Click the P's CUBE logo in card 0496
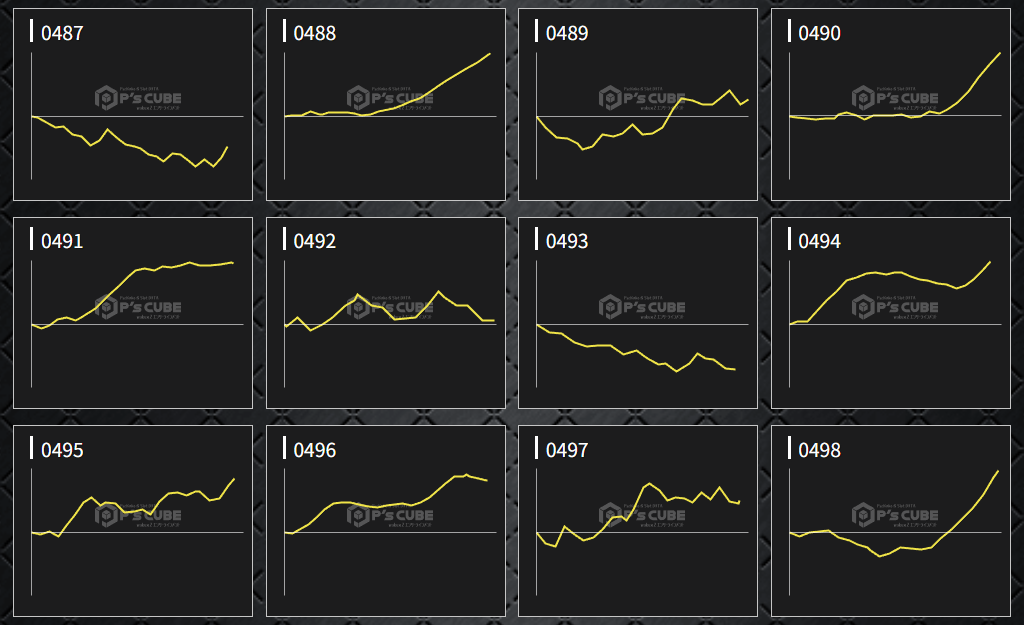This screenshot has width=1024, height=625. coord(390,516)
